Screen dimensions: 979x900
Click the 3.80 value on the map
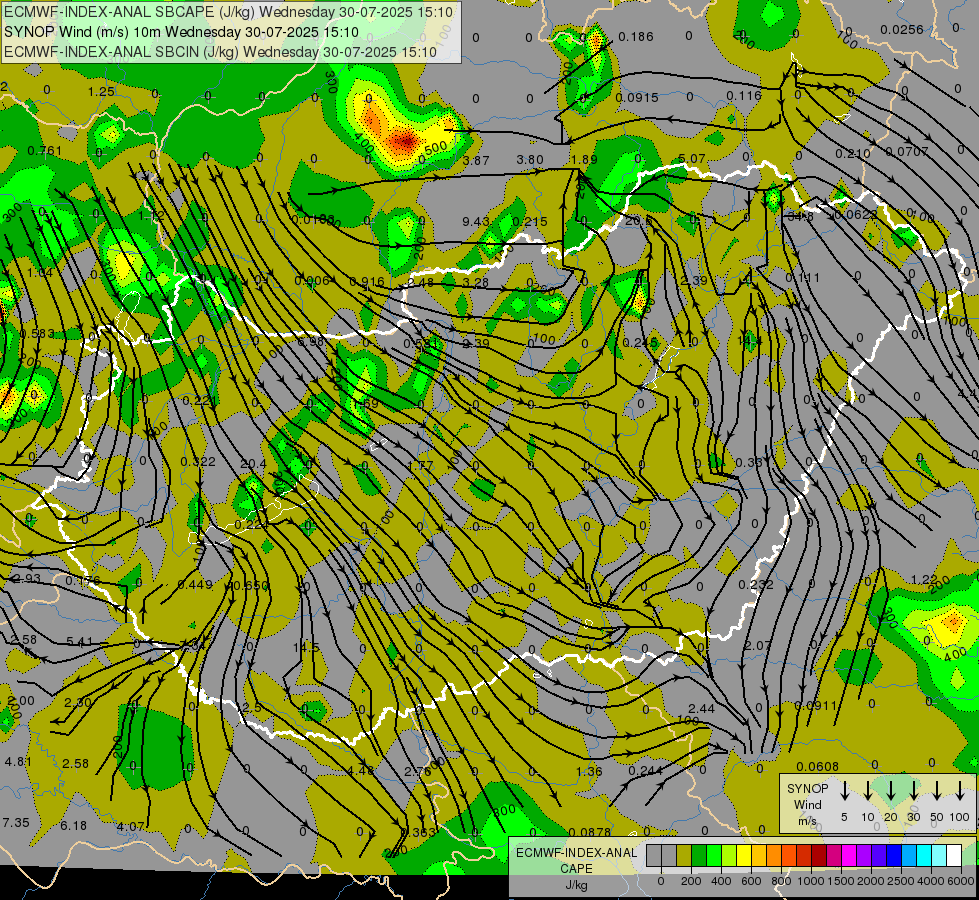click(530, 160)
